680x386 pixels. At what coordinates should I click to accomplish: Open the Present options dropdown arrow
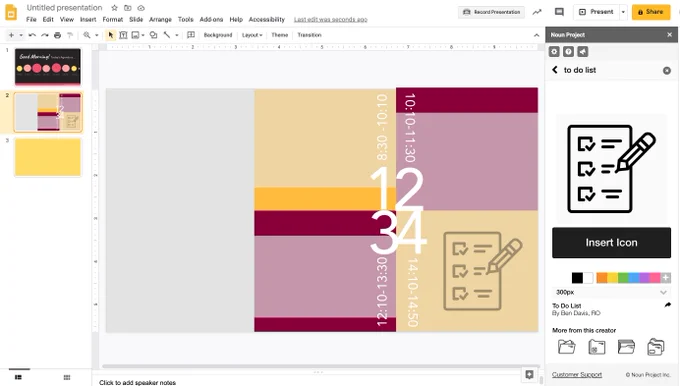coord(623,12)
